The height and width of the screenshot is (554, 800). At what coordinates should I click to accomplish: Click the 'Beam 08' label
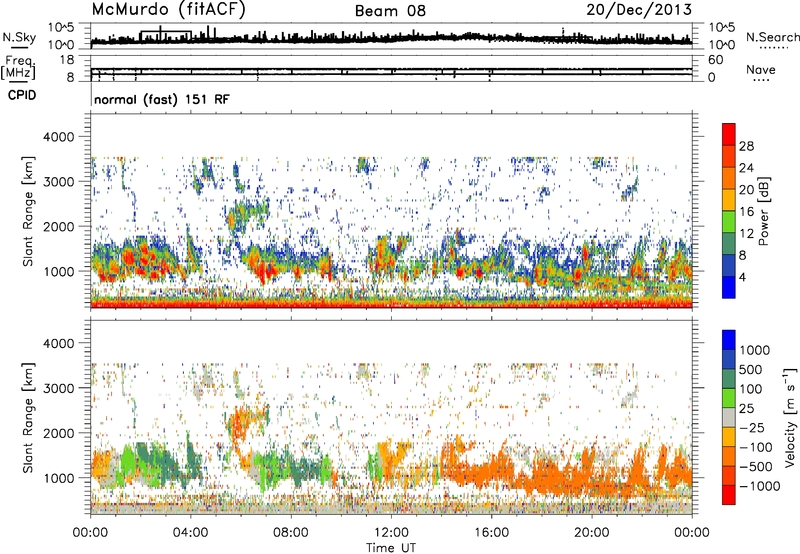390,11
